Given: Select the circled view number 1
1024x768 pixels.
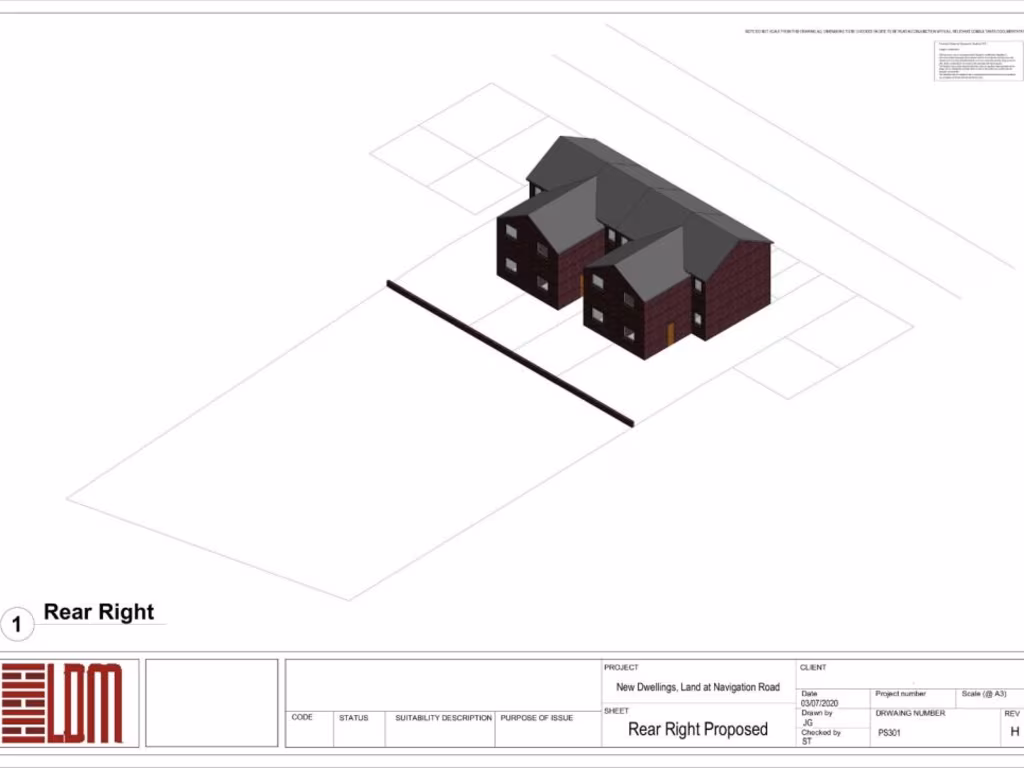Looking at the screenshot, I should point(16,625).
